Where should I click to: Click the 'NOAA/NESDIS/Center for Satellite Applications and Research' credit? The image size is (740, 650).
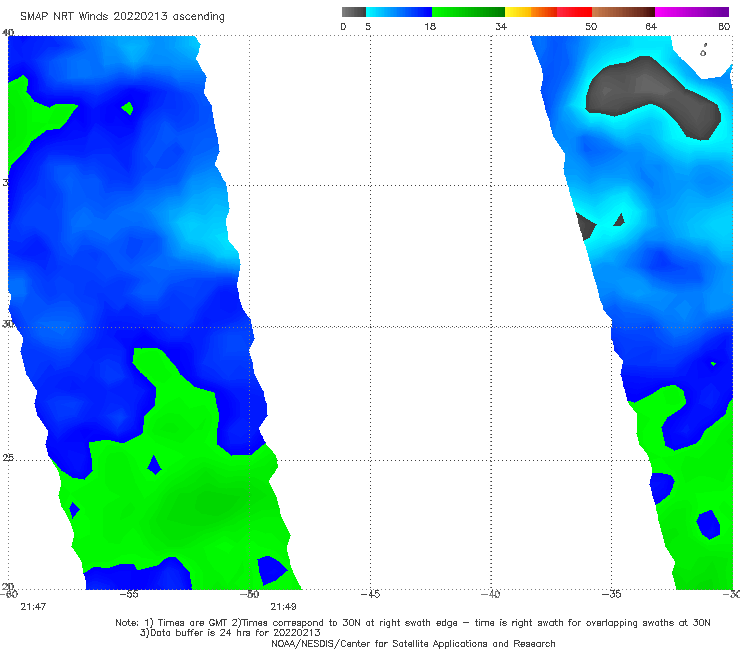coord(413,644)
